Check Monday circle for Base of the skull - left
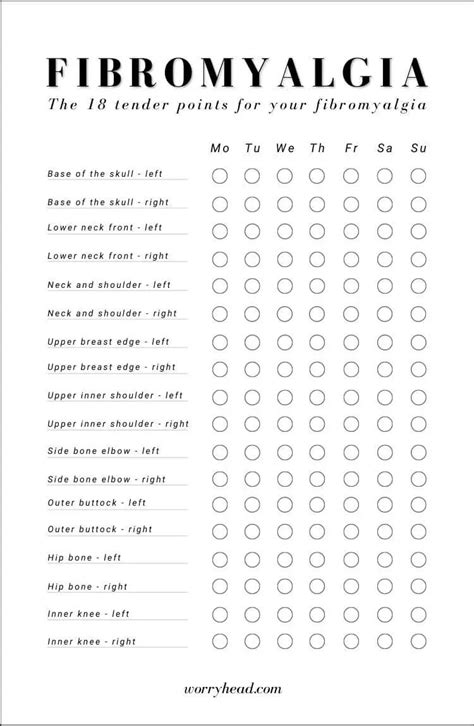 pyautogui.click(x=219, y=176)
